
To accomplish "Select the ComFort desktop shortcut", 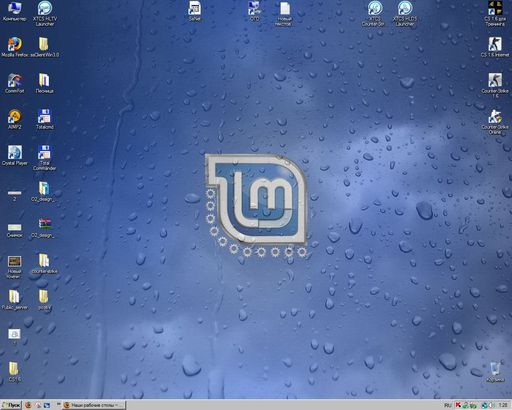I will (x=14, y=83).
